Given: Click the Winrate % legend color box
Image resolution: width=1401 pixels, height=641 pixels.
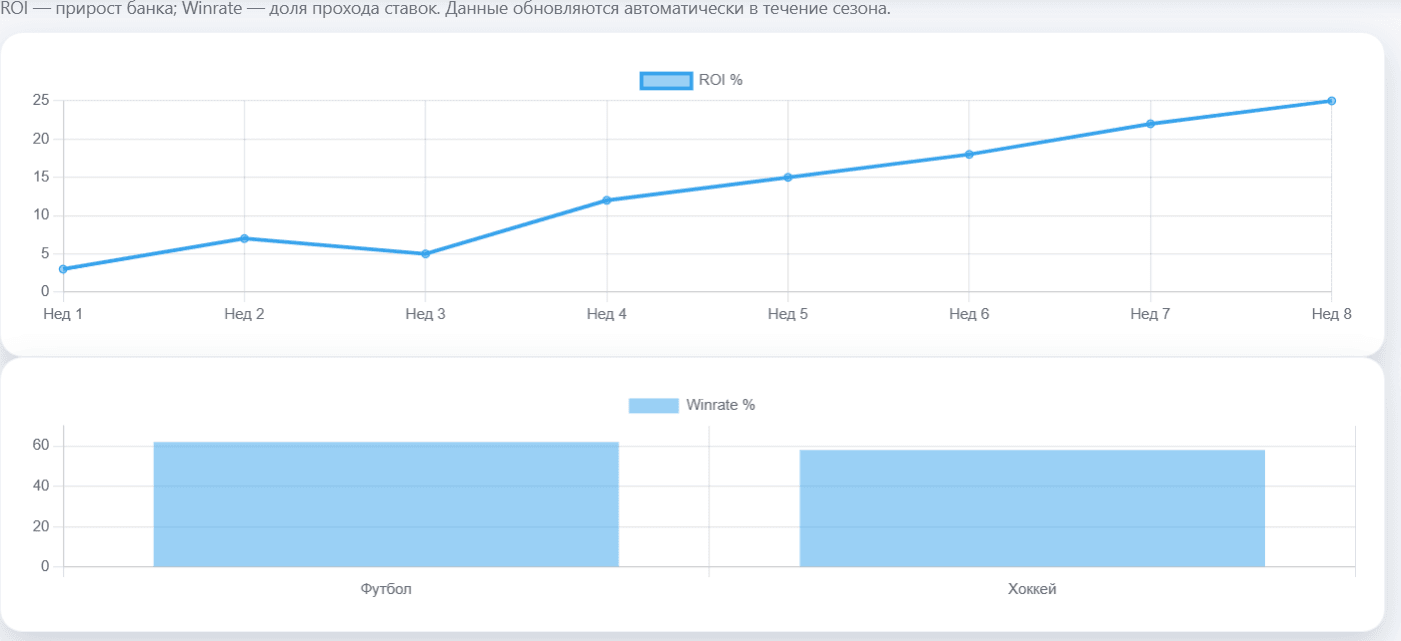Looking at the screenshot, I should point(653,405).
